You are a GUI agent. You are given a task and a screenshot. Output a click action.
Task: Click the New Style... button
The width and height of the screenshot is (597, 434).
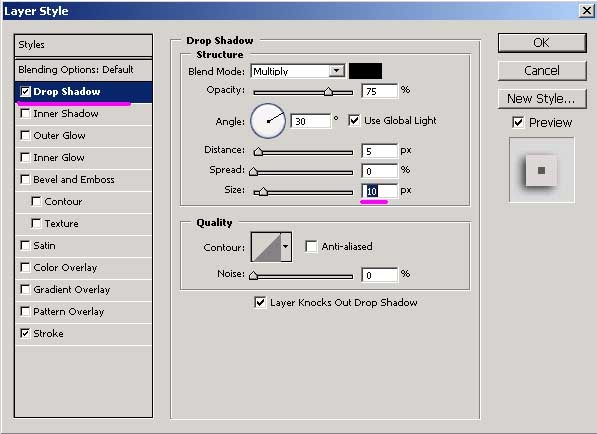(542, 99)
